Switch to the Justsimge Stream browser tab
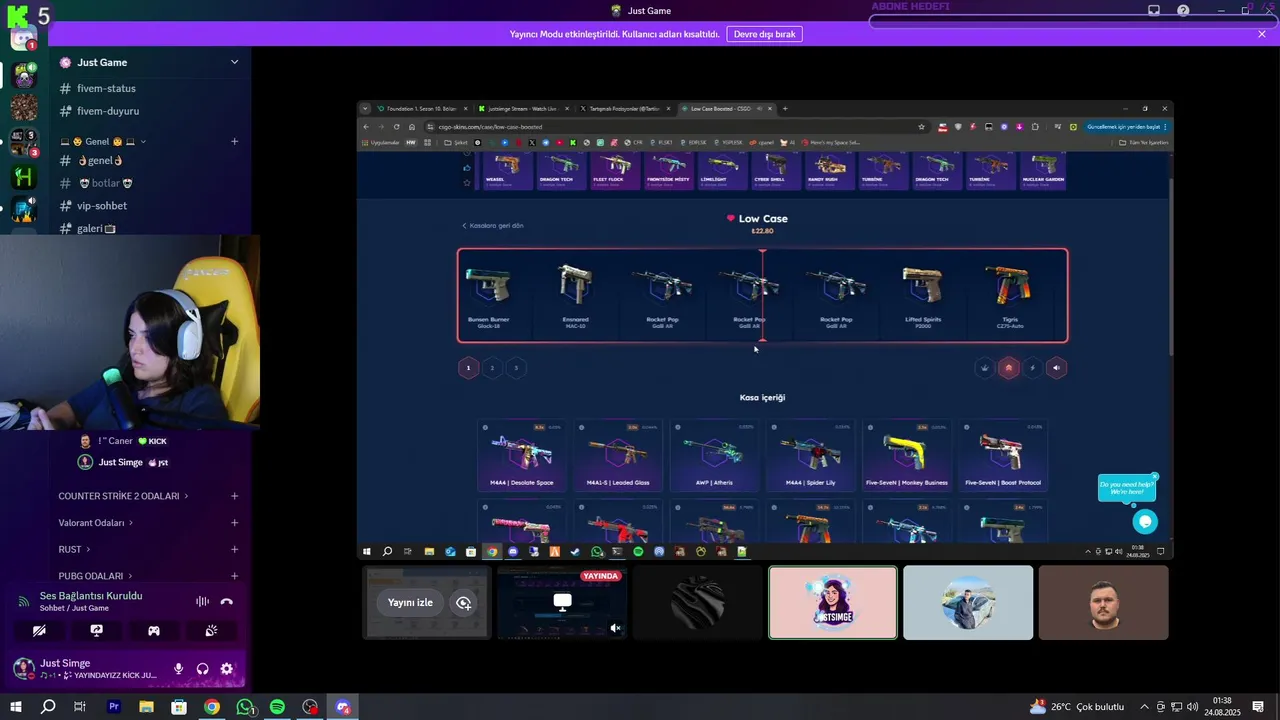 [x=523, y=108]
